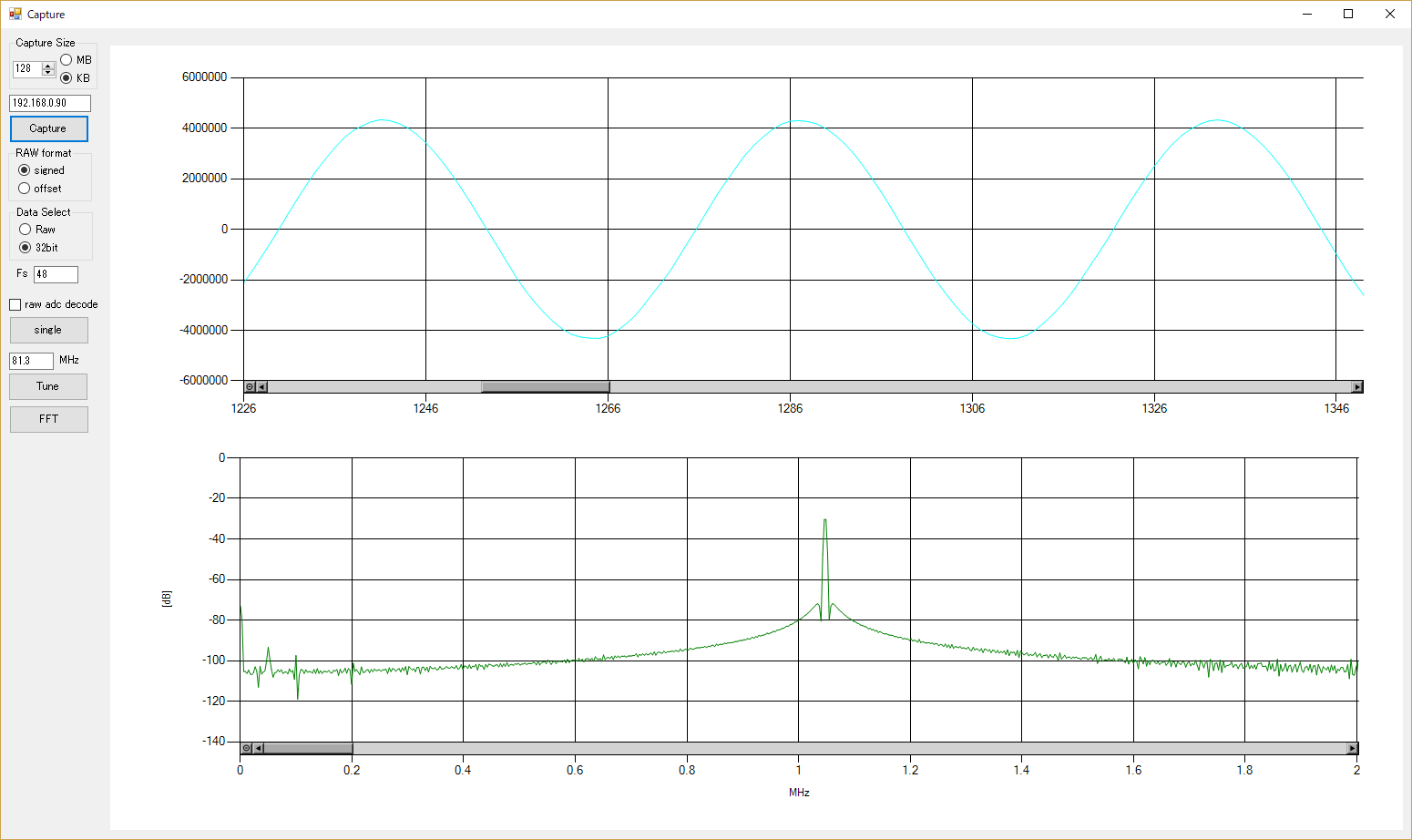Click the waveform scrollbar thumb
The width and height of the screenshot is (1412, 840).
[x=545, y=385]
